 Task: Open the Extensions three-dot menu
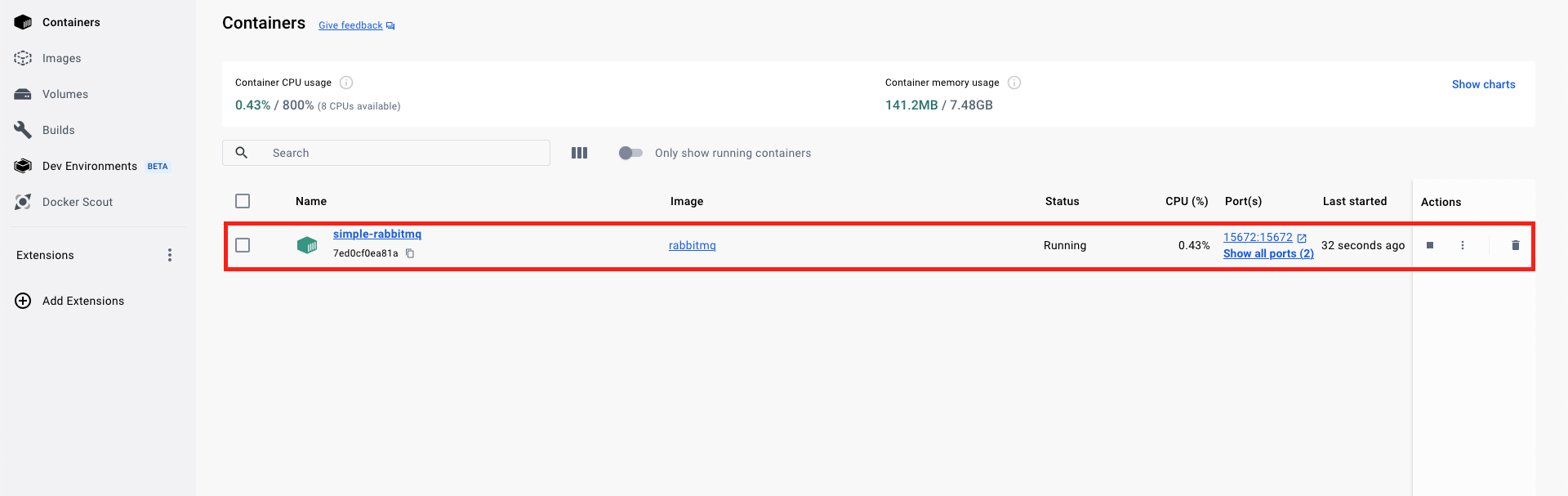(x=170, y=255)
